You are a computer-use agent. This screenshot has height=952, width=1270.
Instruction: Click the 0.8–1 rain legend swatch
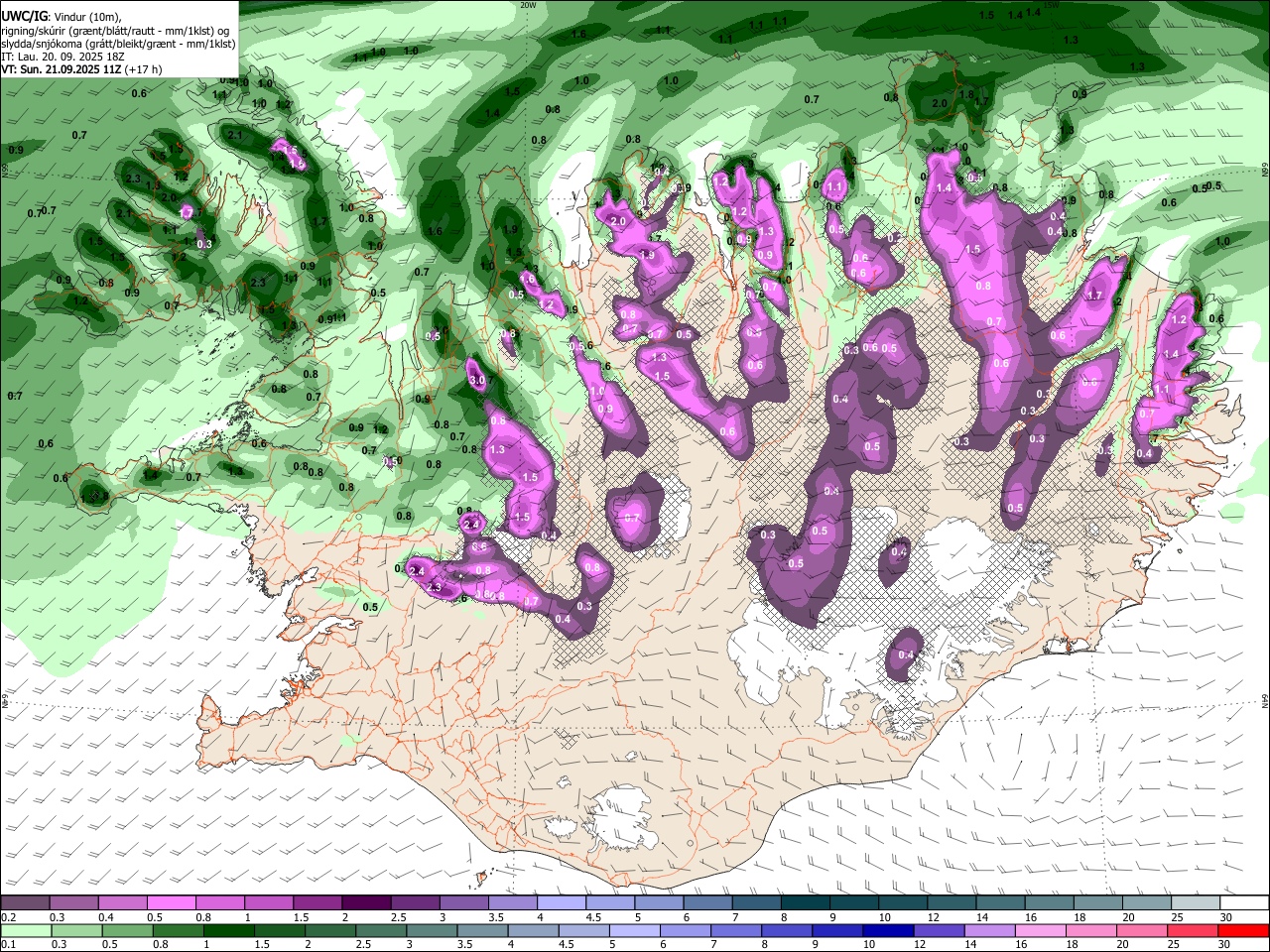179,930
